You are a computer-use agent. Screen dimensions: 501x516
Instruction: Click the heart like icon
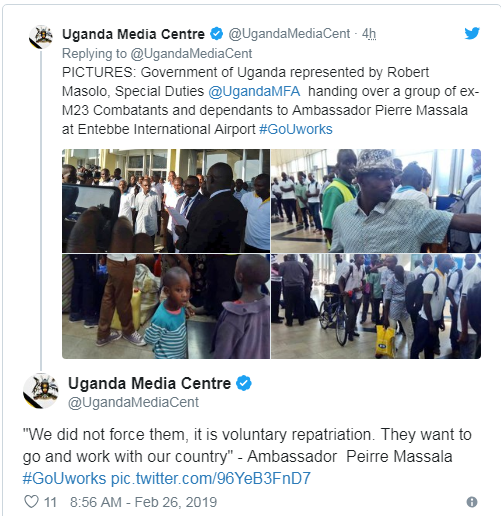(x=32, y=501)
